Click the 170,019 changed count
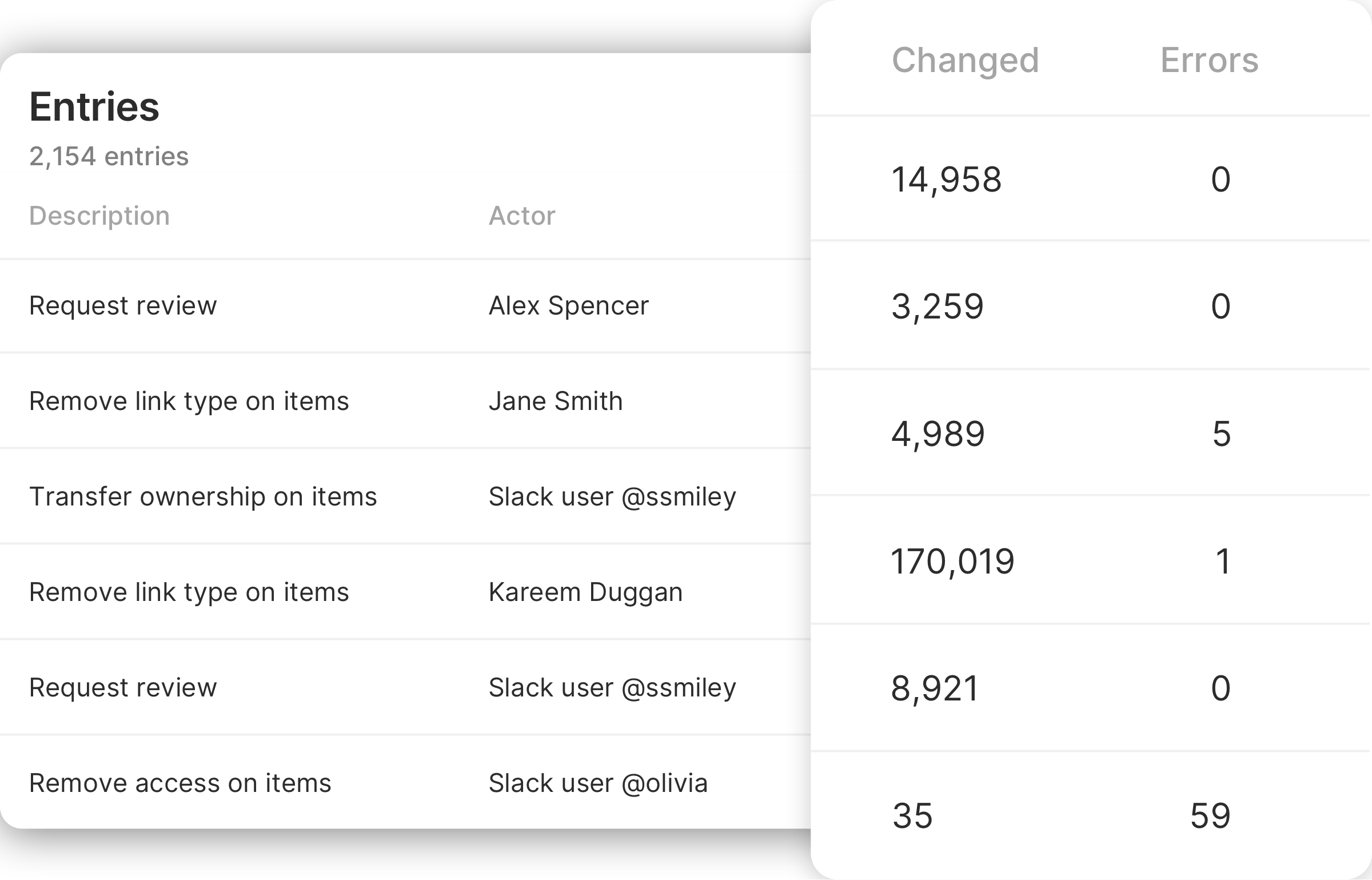 tap(952, 561)
